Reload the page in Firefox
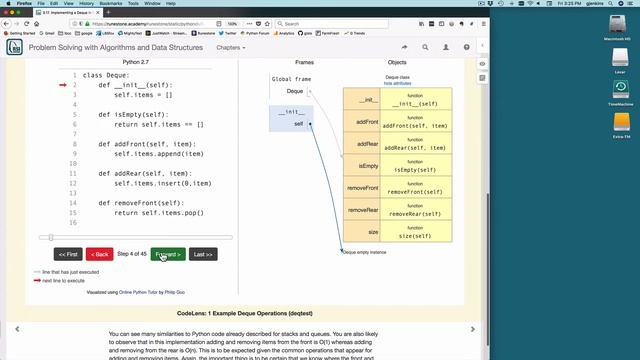Screen dimensions: 640x360 [27, 24]
